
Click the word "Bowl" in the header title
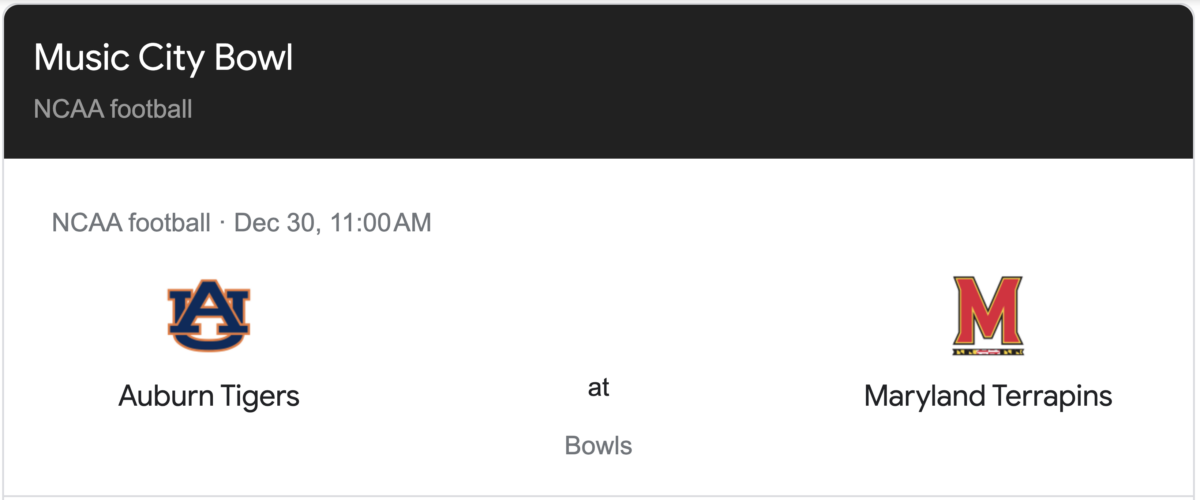(257, 58)
